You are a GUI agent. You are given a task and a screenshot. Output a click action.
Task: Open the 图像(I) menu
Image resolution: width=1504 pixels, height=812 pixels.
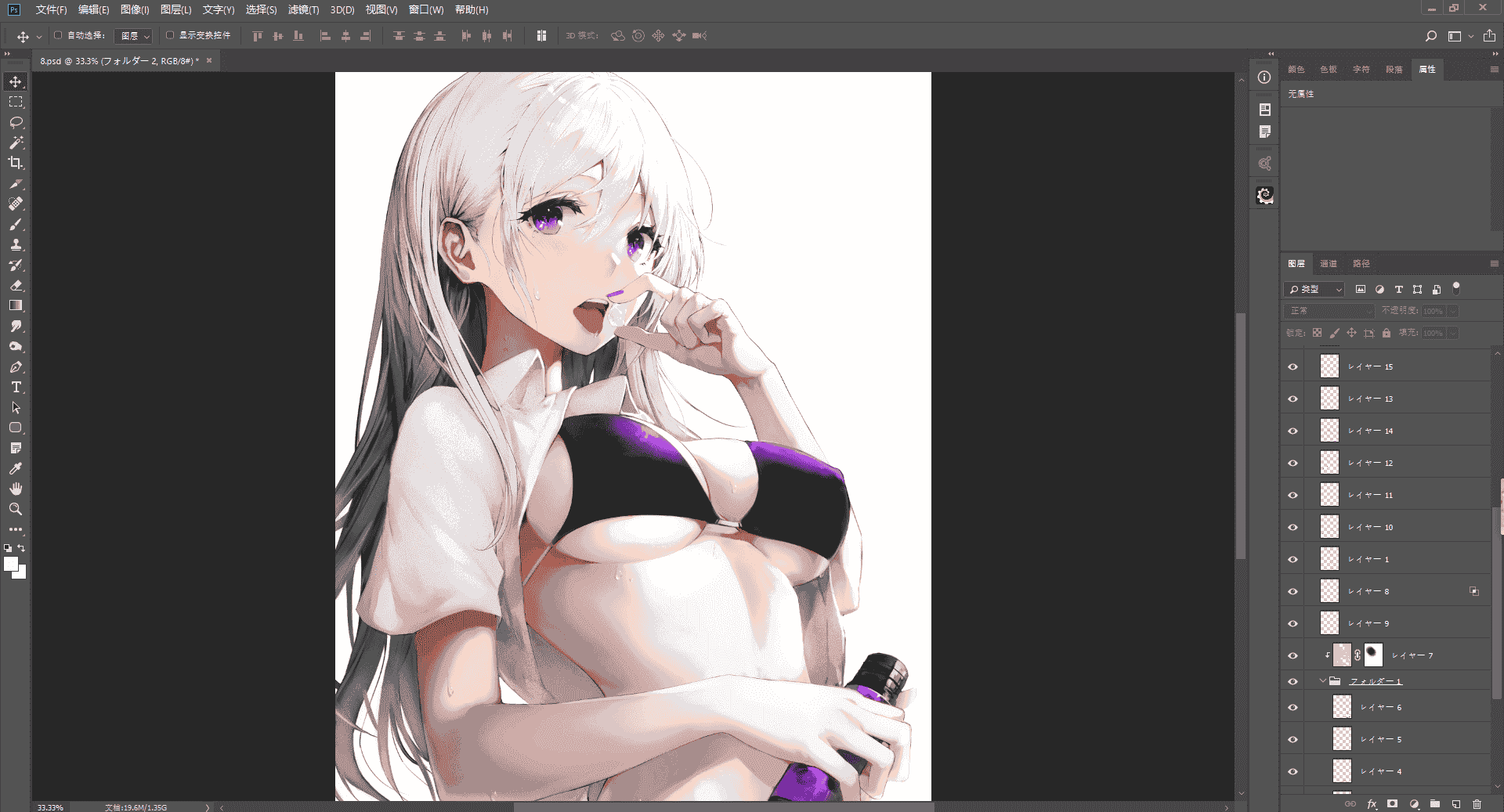coord(135,9)
